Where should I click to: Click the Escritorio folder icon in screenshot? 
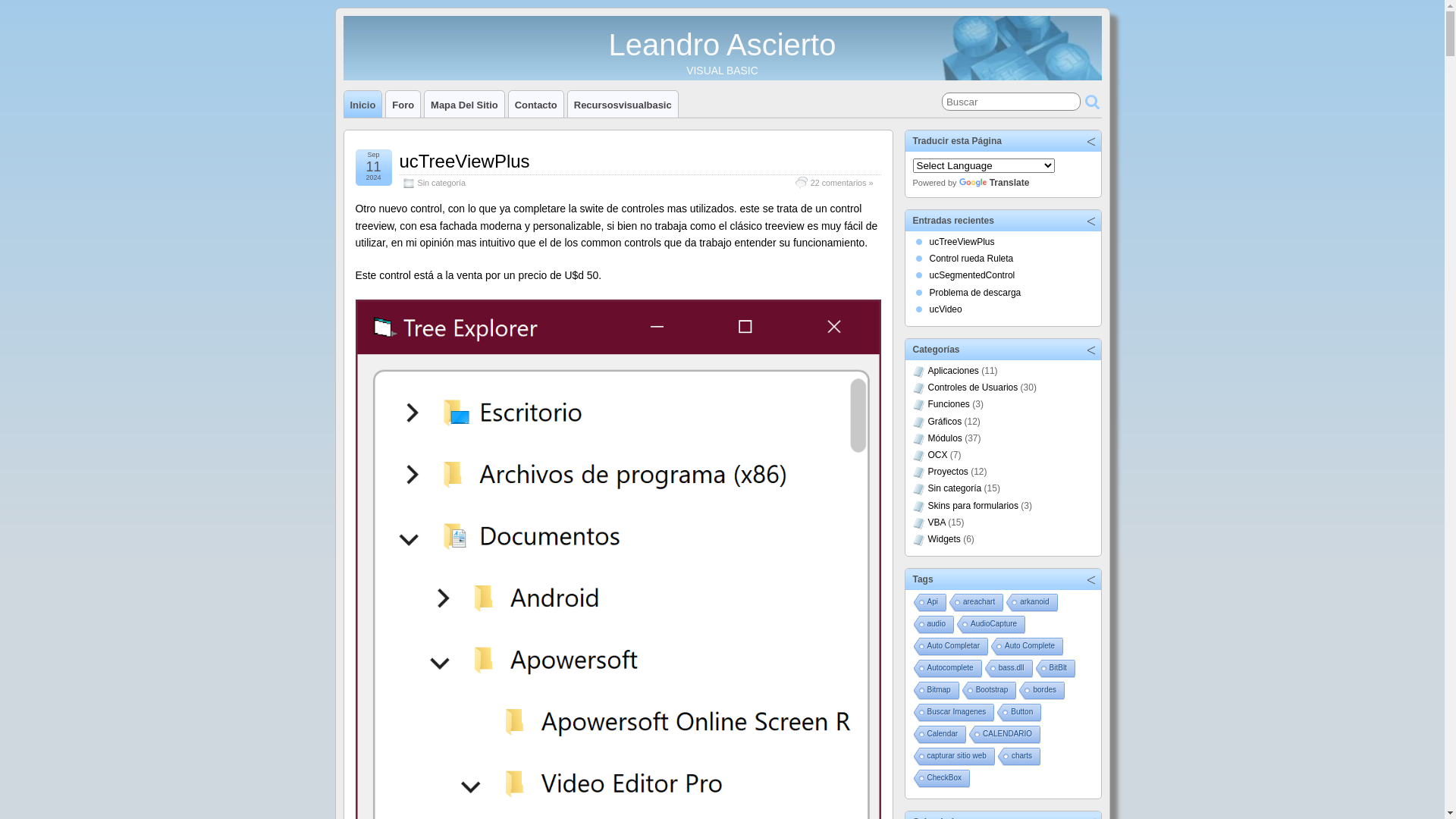pyautogui.click(x=457, y=413)
